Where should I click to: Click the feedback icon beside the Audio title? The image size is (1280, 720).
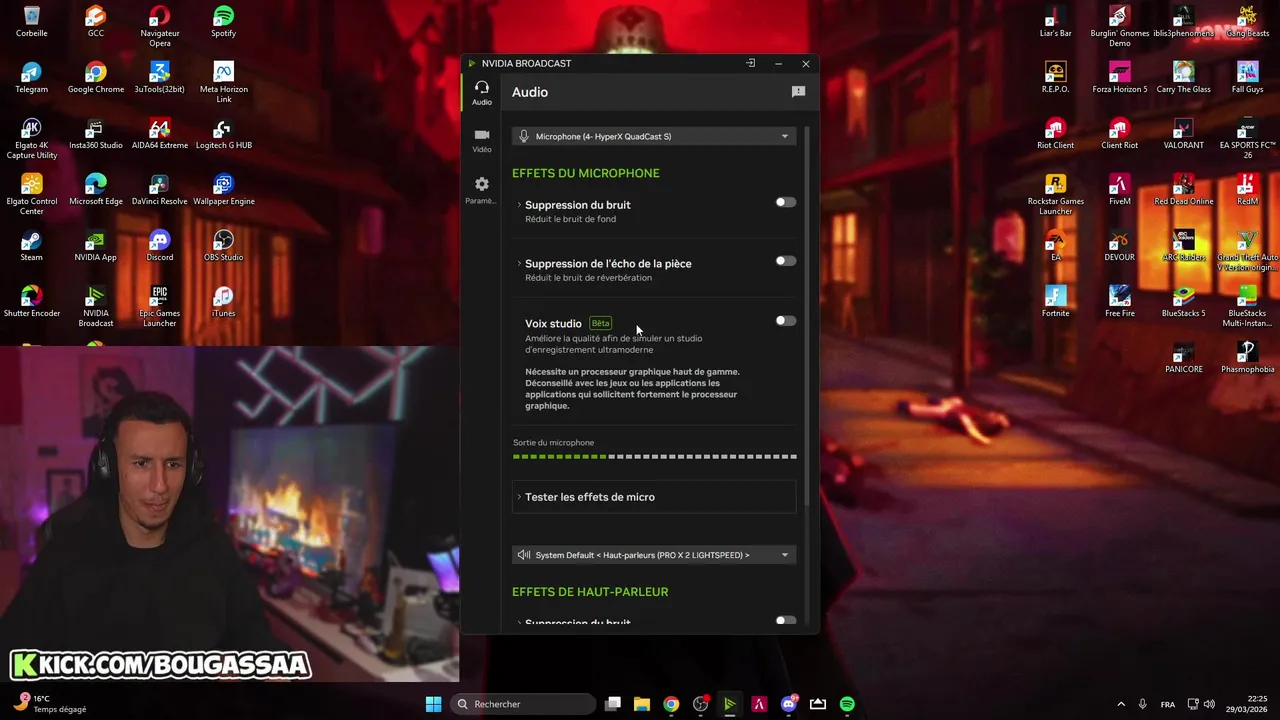click(798, 92)
